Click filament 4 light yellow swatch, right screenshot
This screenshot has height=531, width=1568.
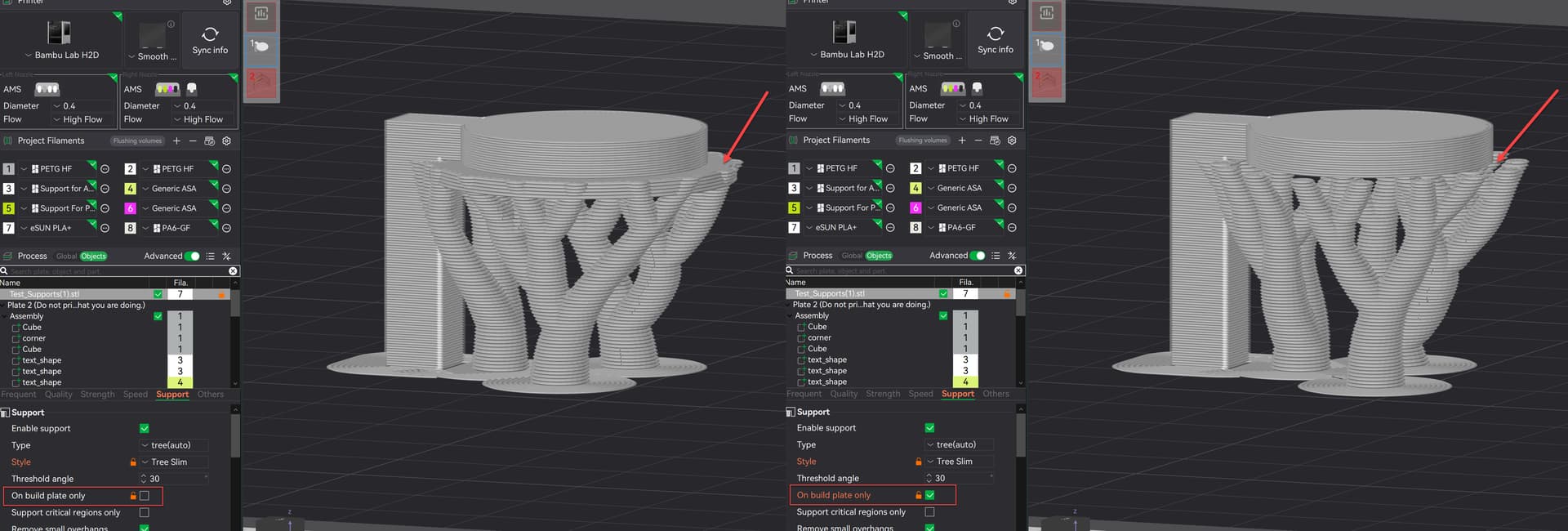tap(915, 188)
